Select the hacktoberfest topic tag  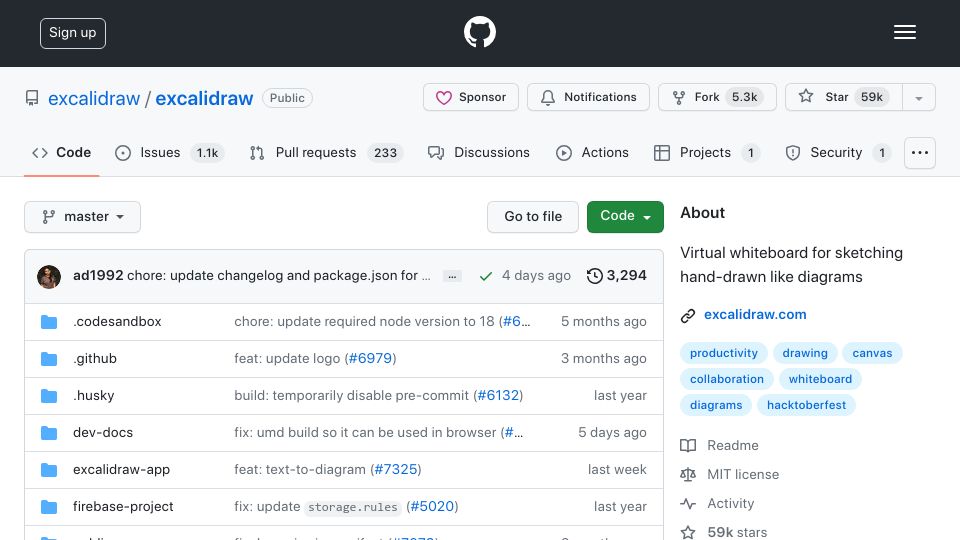806,405
